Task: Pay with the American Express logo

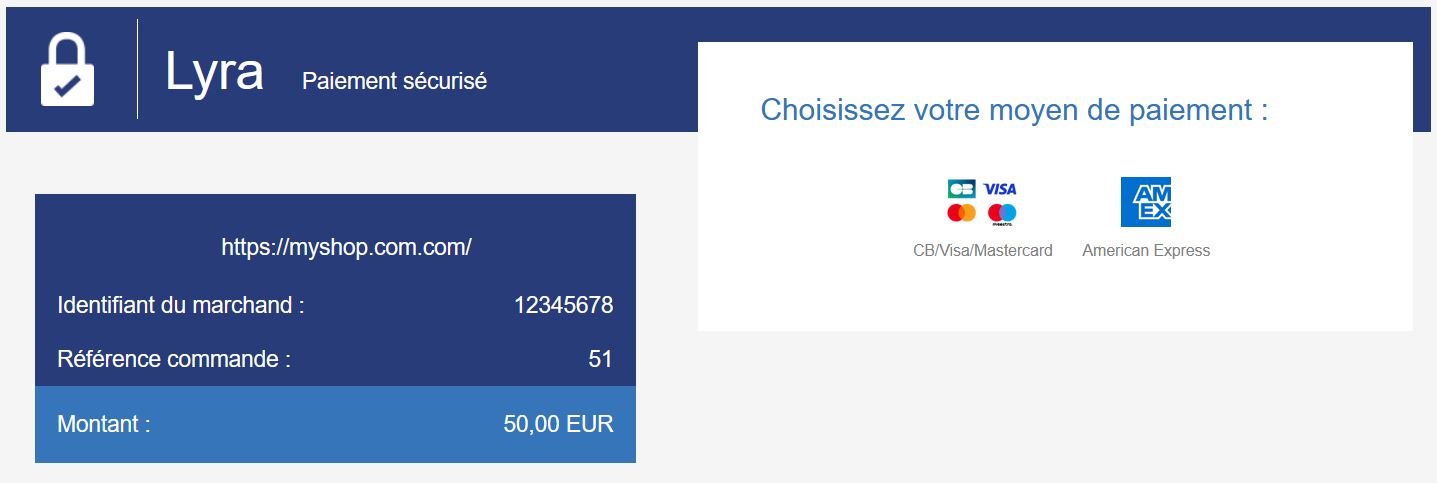Action: [1146, 202]
